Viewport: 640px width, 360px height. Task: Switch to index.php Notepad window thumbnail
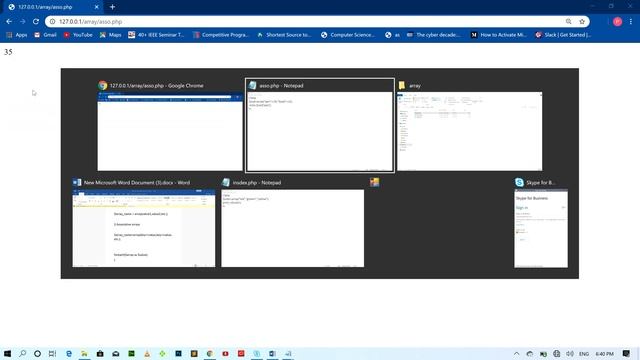[293, 228]
